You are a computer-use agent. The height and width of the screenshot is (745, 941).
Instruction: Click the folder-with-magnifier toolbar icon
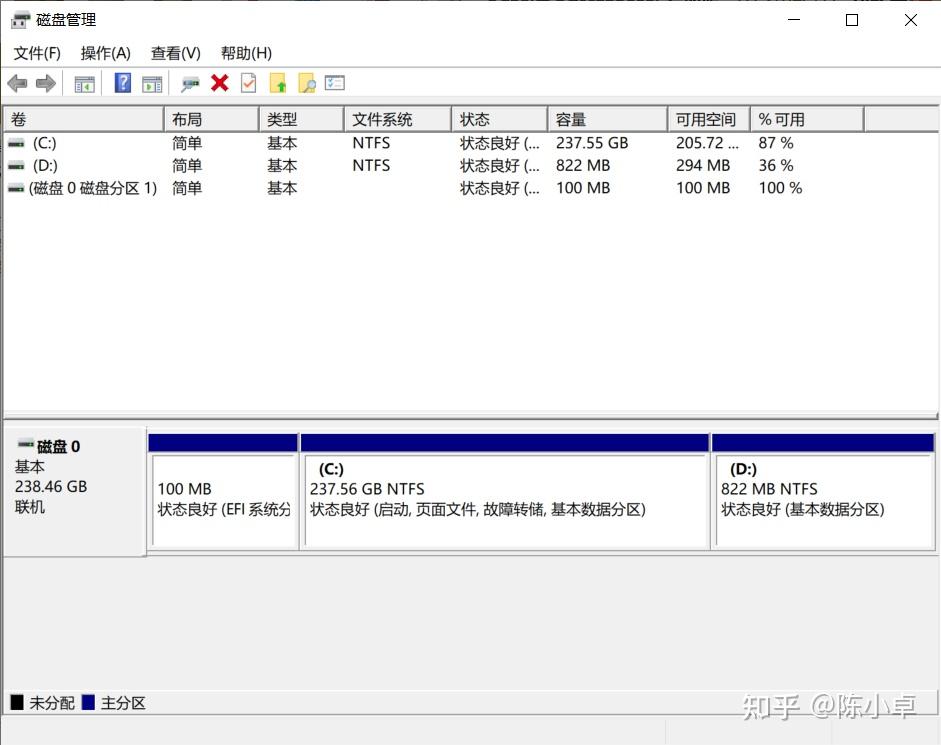(x=306, y=83)
